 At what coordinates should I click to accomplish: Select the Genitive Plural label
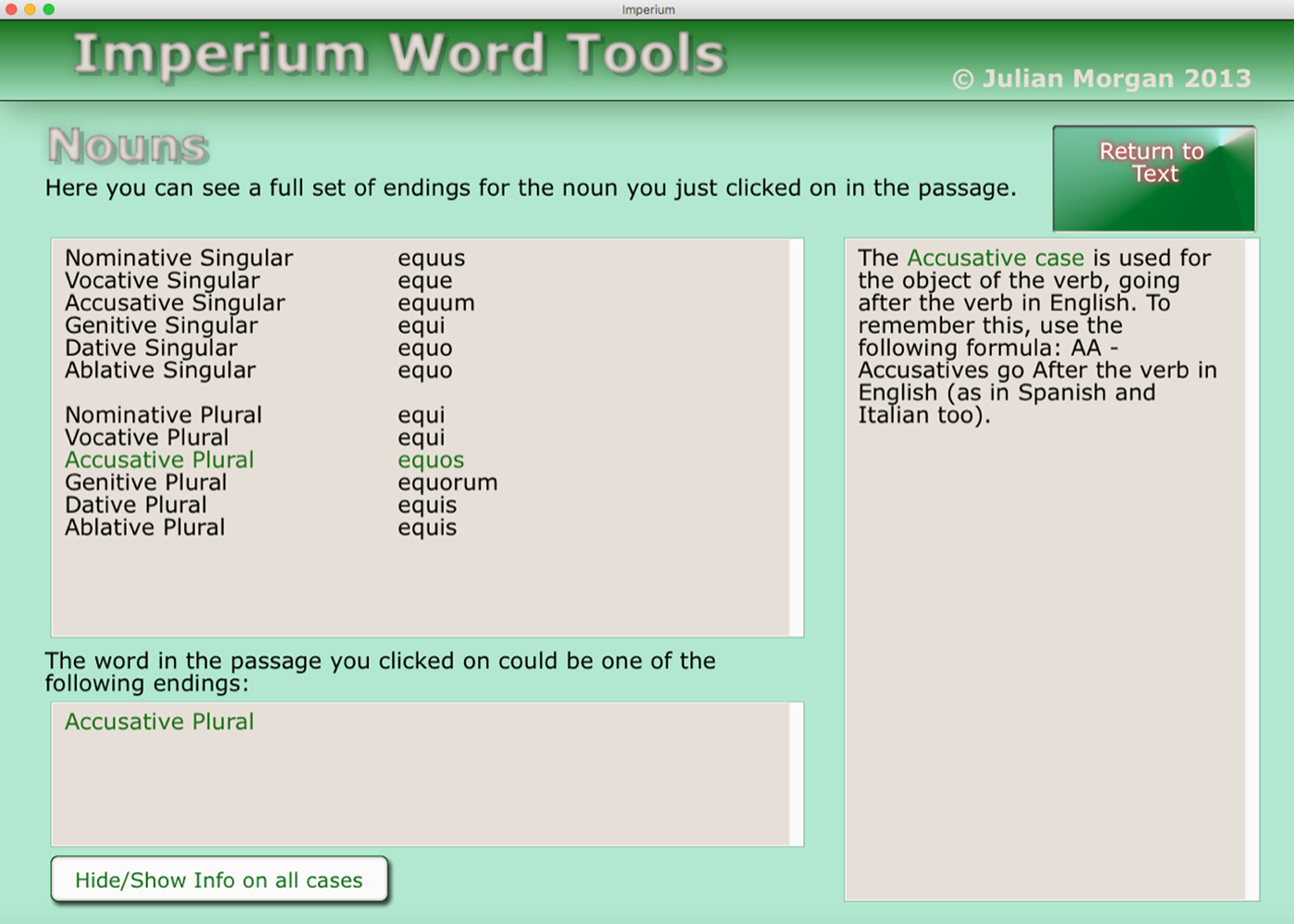(x=145, y=482)
